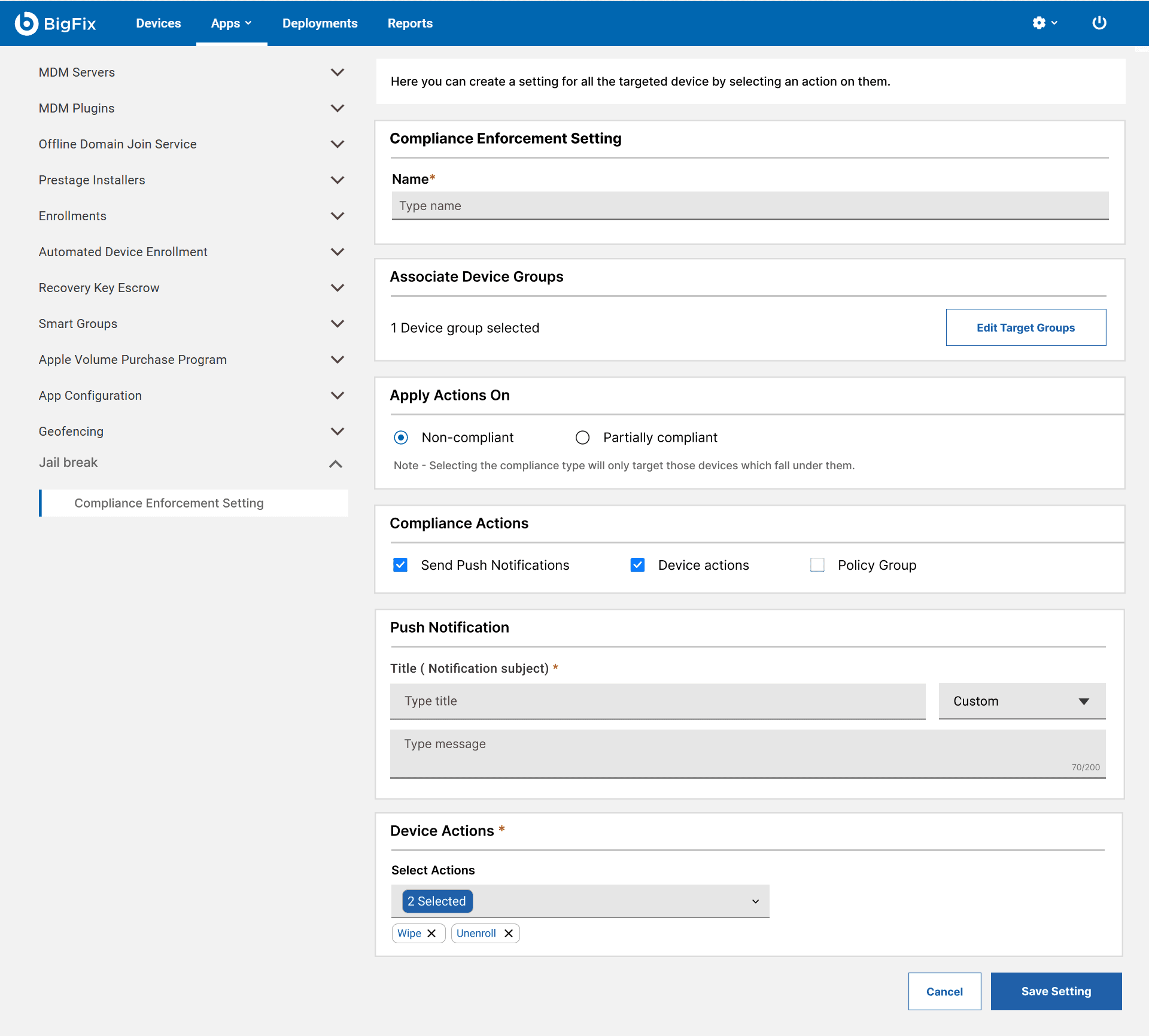Focus the Type message text area
The image size is (1149, 1036).
pos(747,754)
